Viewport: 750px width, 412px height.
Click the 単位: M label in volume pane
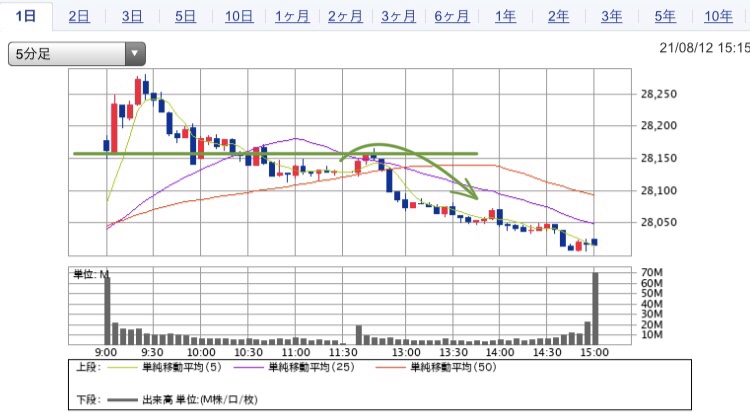[91, 275]
